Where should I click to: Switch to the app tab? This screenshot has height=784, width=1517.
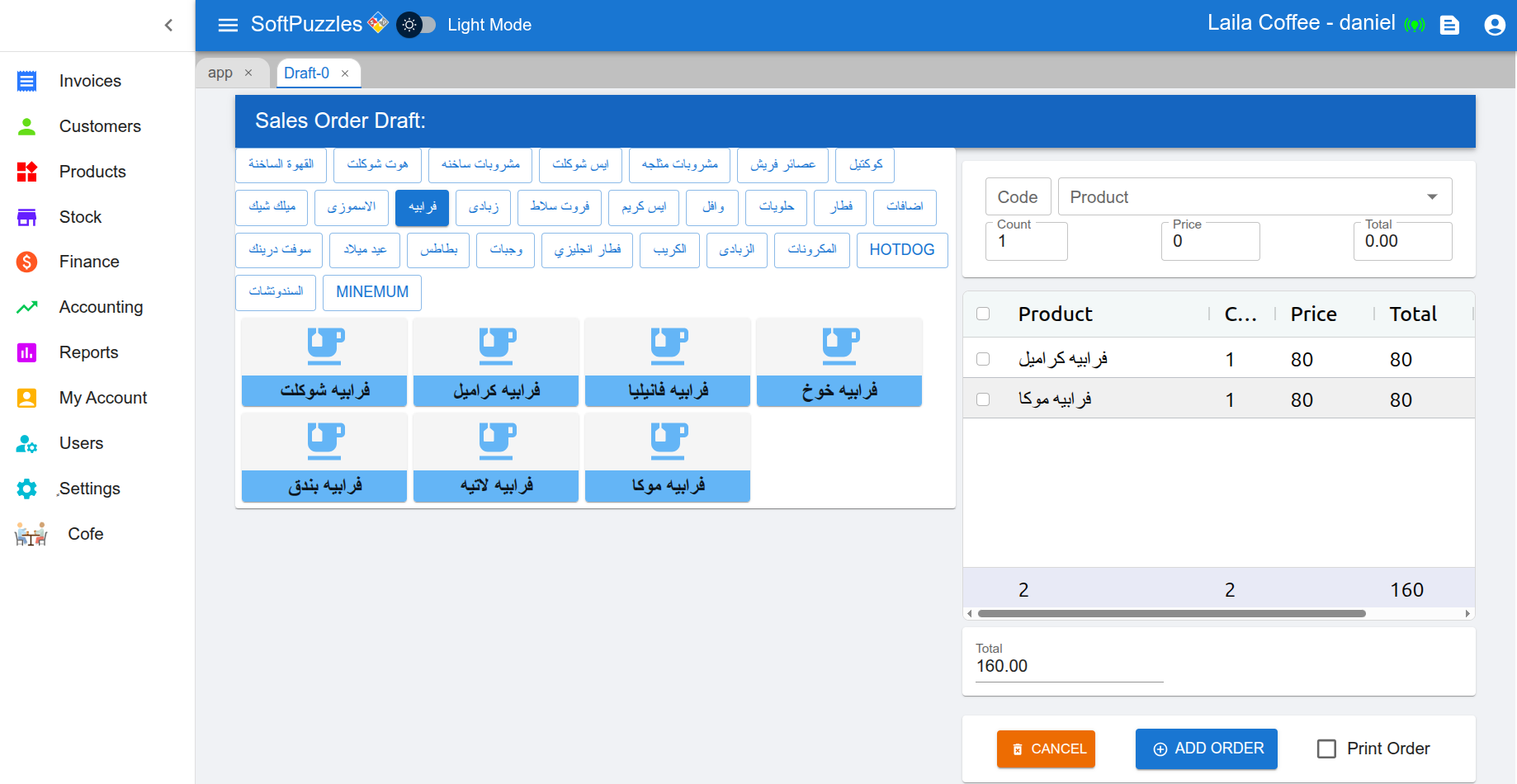point(220,73)
